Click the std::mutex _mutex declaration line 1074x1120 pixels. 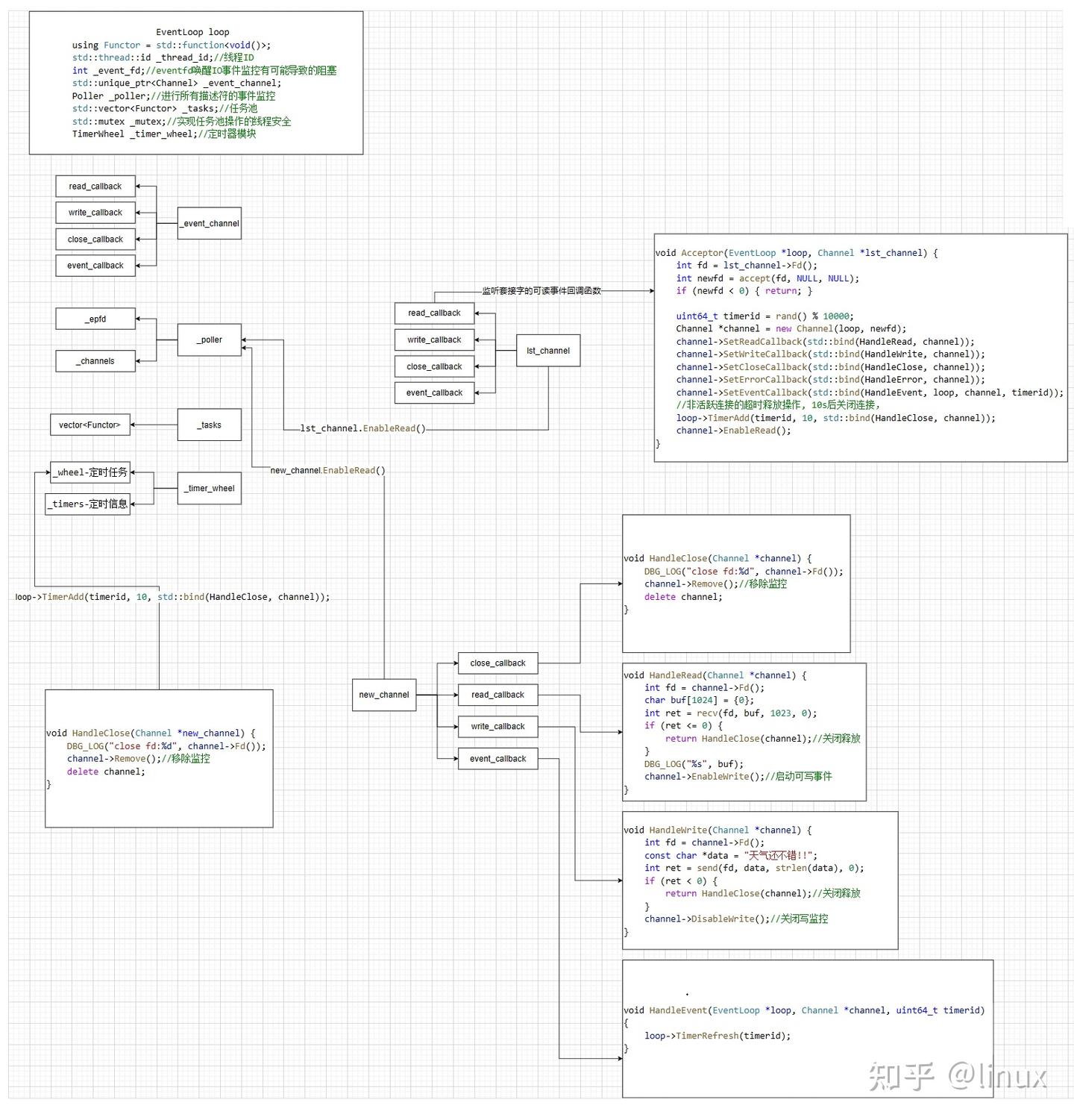coord(181,121)
